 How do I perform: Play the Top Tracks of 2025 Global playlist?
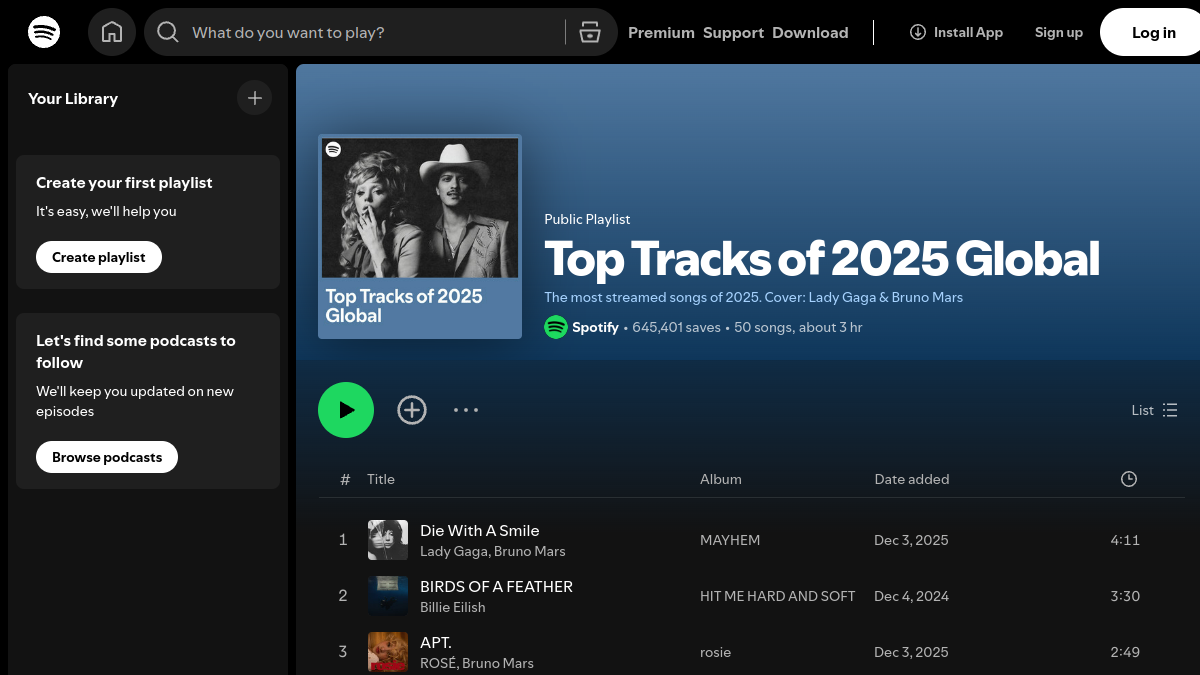coord(346,410)
